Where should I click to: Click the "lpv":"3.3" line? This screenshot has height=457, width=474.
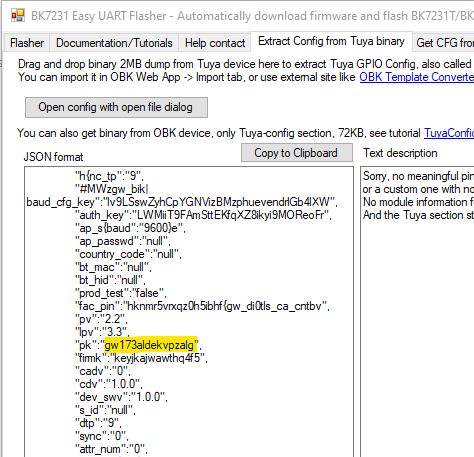(102, 332)
